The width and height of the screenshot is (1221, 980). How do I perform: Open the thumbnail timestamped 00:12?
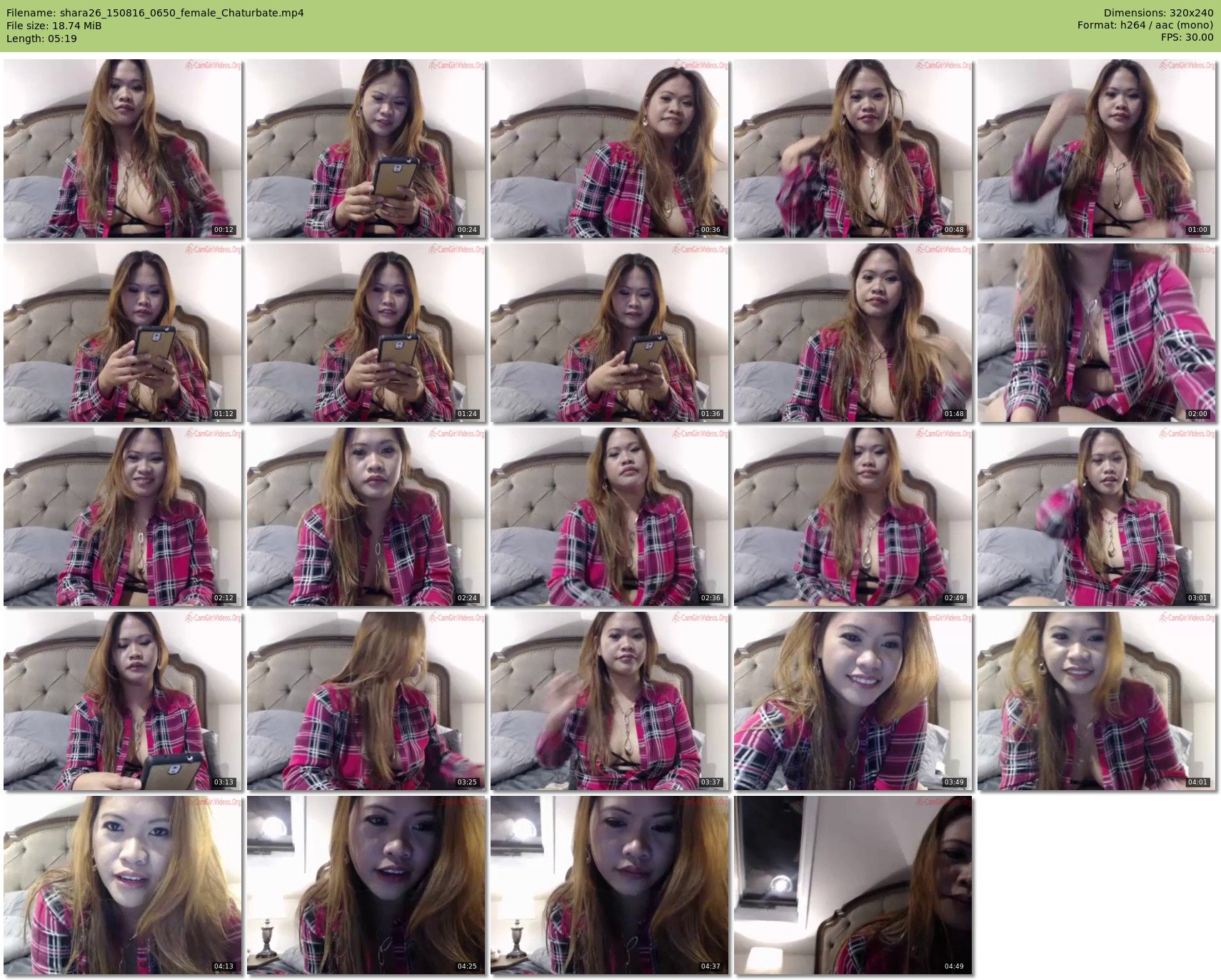123,148
